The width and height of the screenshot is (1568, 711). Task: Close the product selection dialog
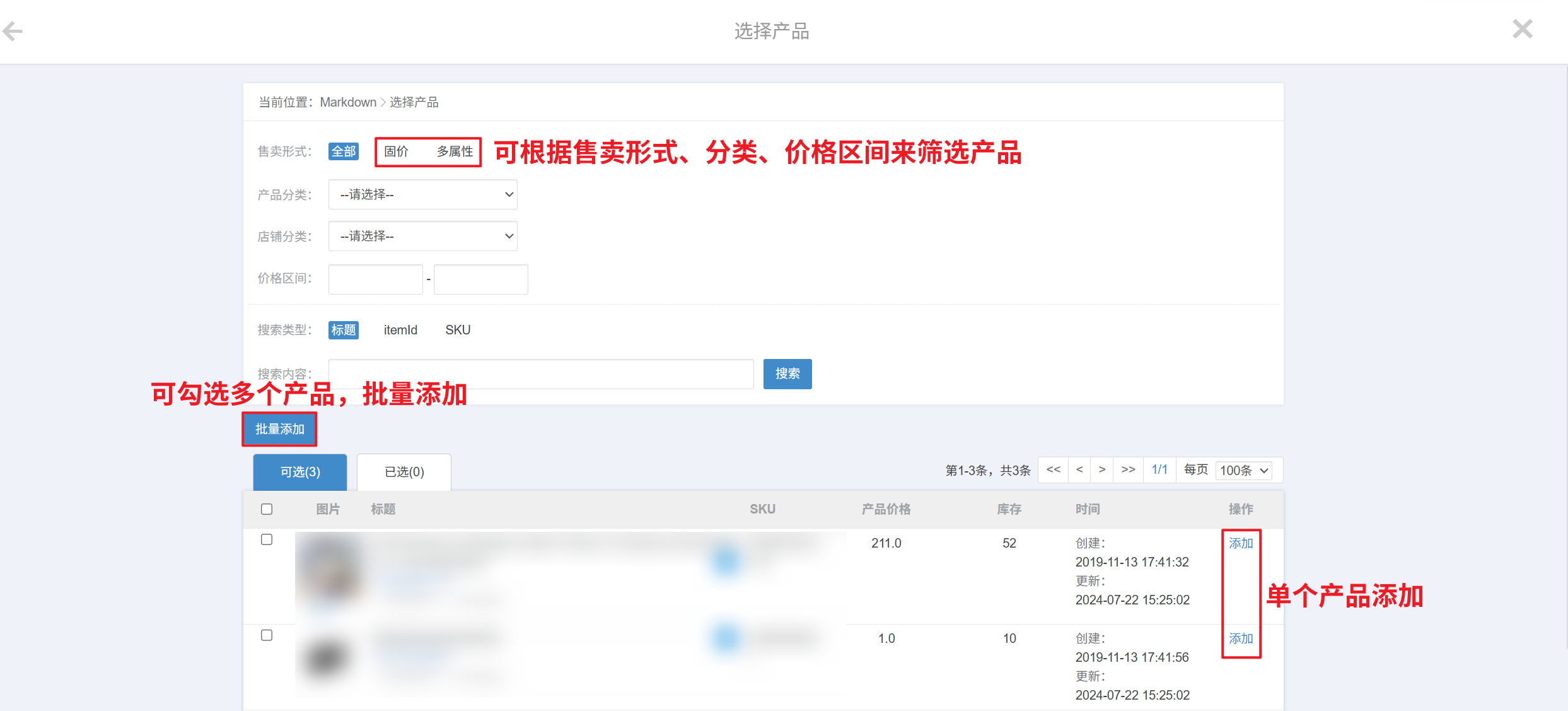(x=1522, y=29)
